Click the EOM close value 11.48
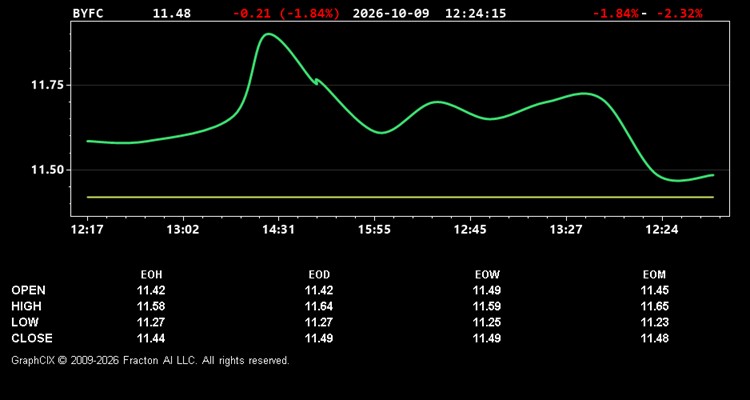Viewport: 750px width, 400px height. click(655, 338)
